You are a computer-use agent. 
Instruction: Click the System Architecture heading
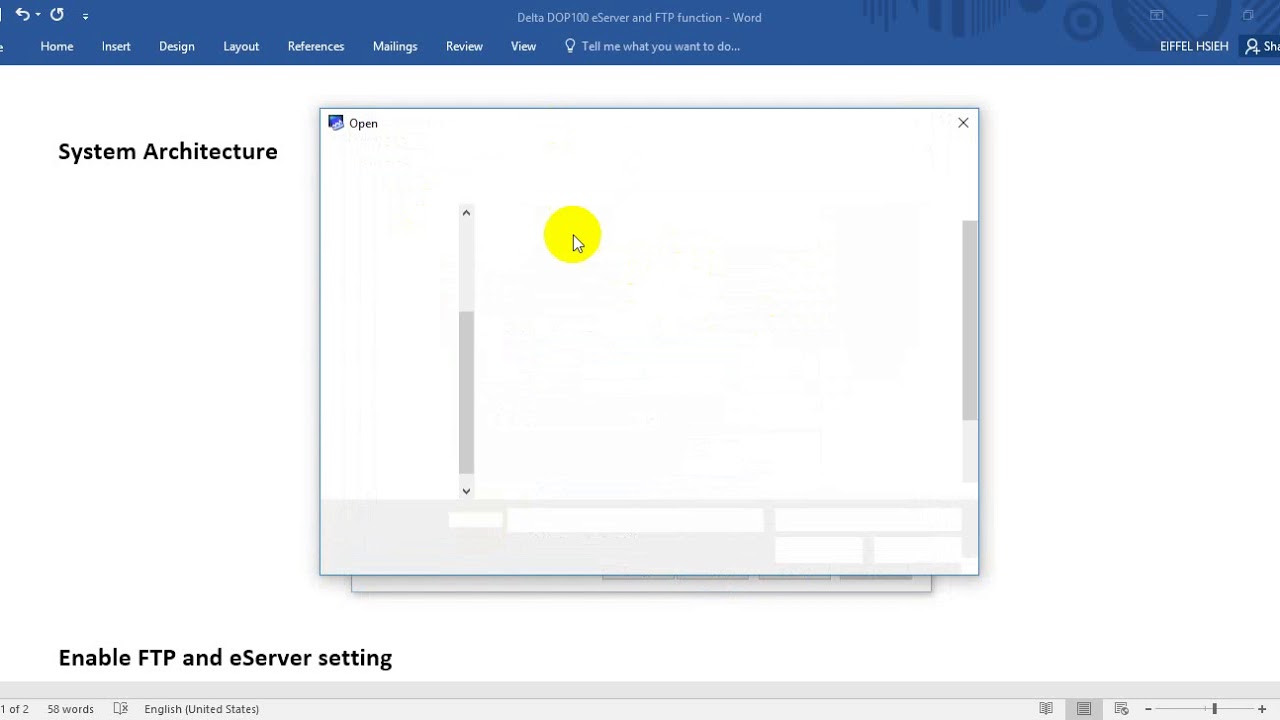click(168, 151)
